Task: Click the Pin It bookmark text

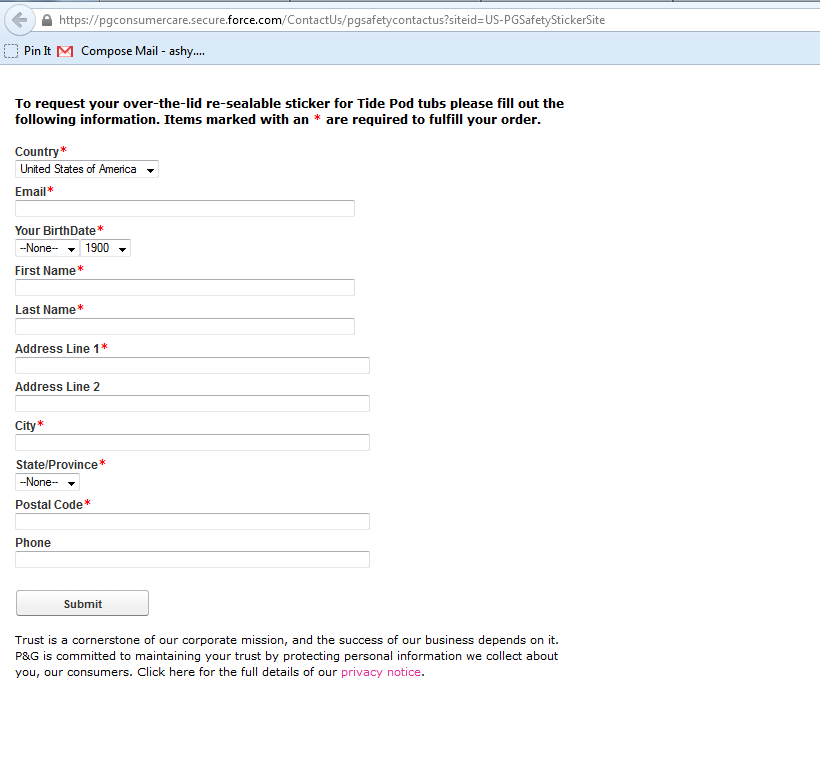Action: point(38,51)
